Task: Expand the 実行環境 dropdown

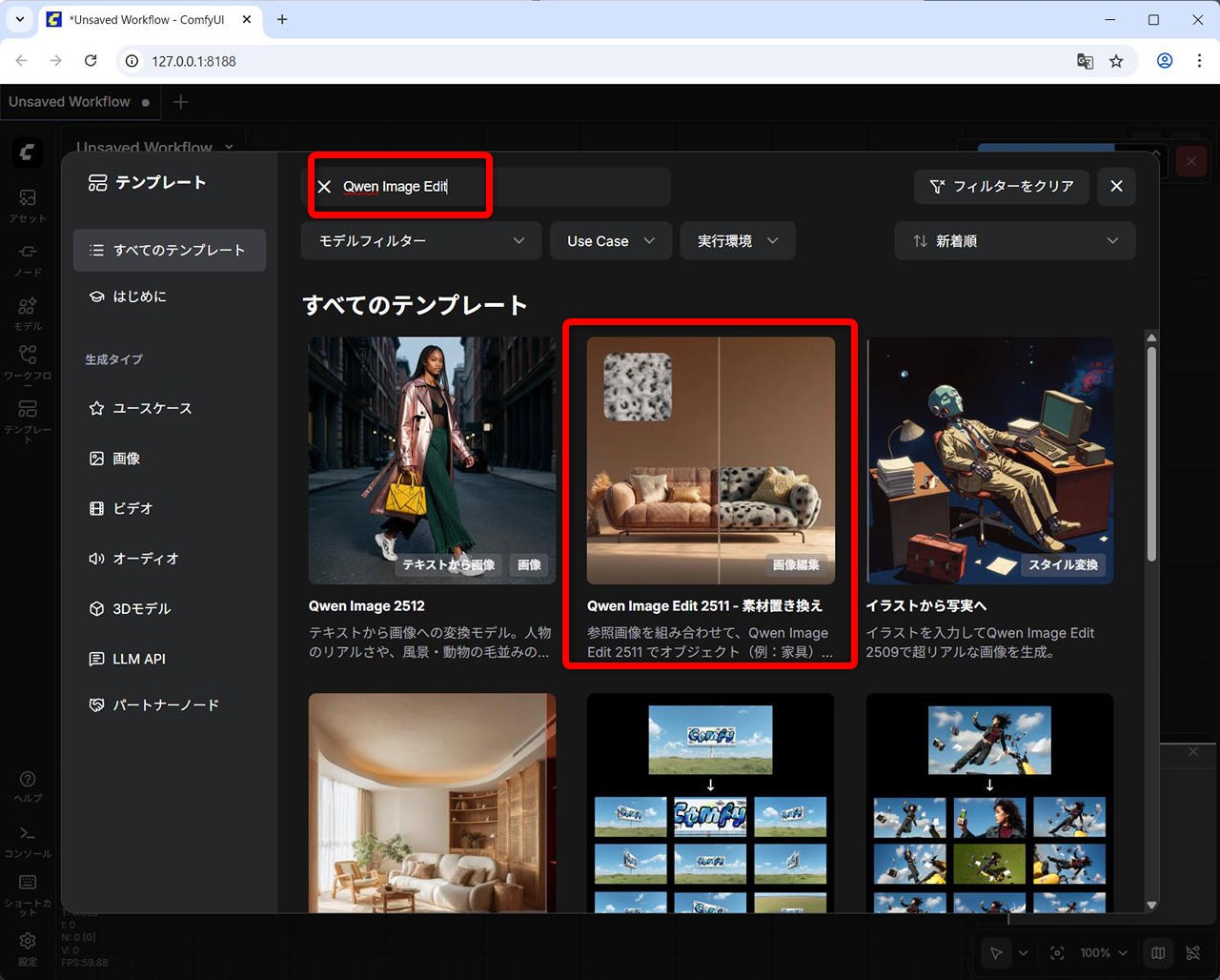Action: point(737,241)
